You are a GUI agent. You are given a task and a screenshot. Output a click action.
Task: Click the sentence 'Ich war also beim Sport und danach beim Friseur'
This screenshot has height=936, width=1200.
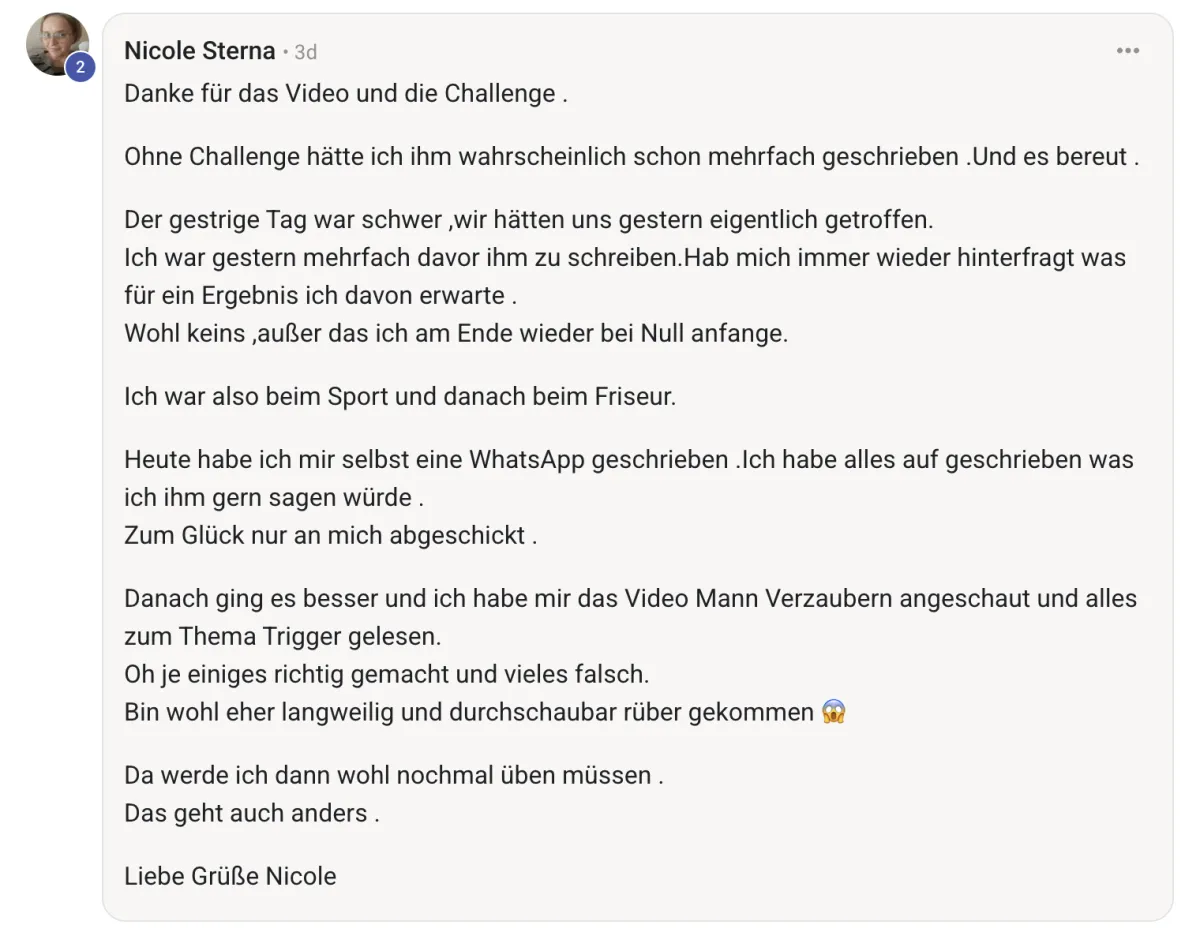click(x=400, y=396)
